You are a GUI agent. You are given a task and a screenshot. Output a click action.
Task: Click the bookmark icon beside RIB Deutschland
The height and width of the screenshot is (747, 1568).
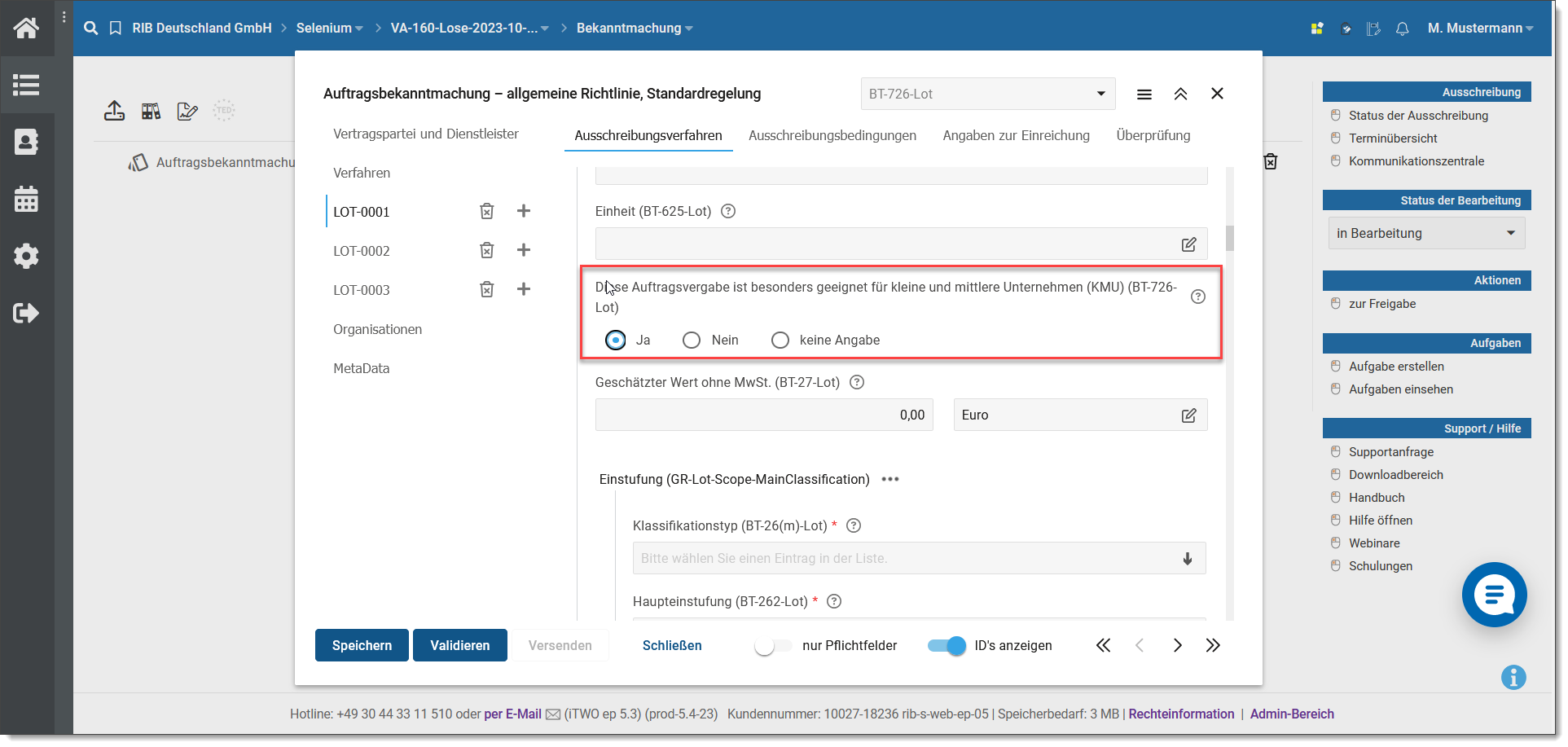point(116,28)
